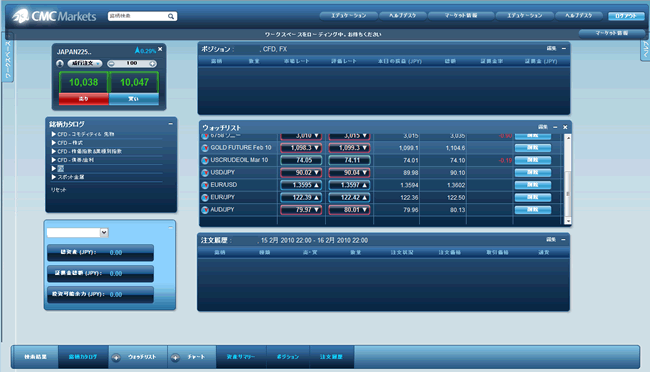Click blue action button in EUR/USD row

533,185
